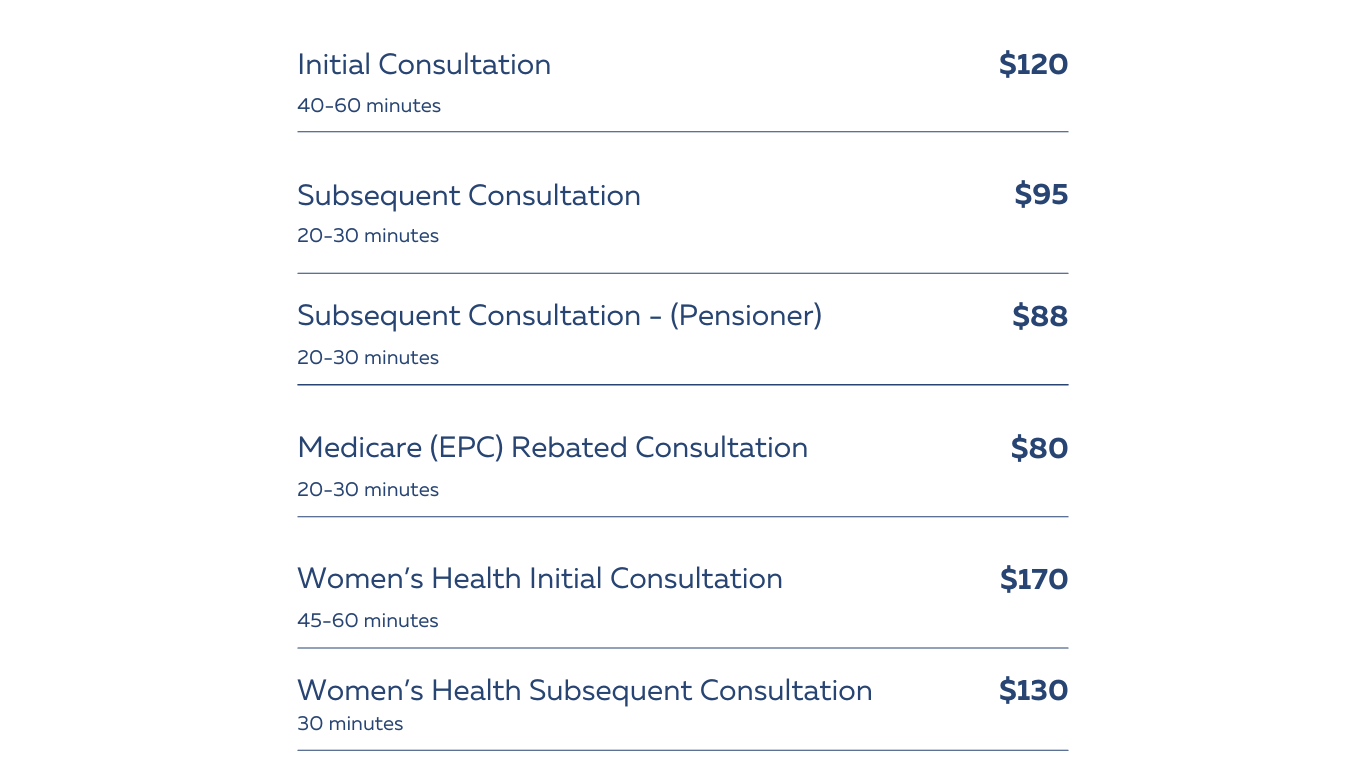This screenshot has width=1366, height=768.
Task: Click the 40-60 minutes duration text
Action: (x=369, y=106)
